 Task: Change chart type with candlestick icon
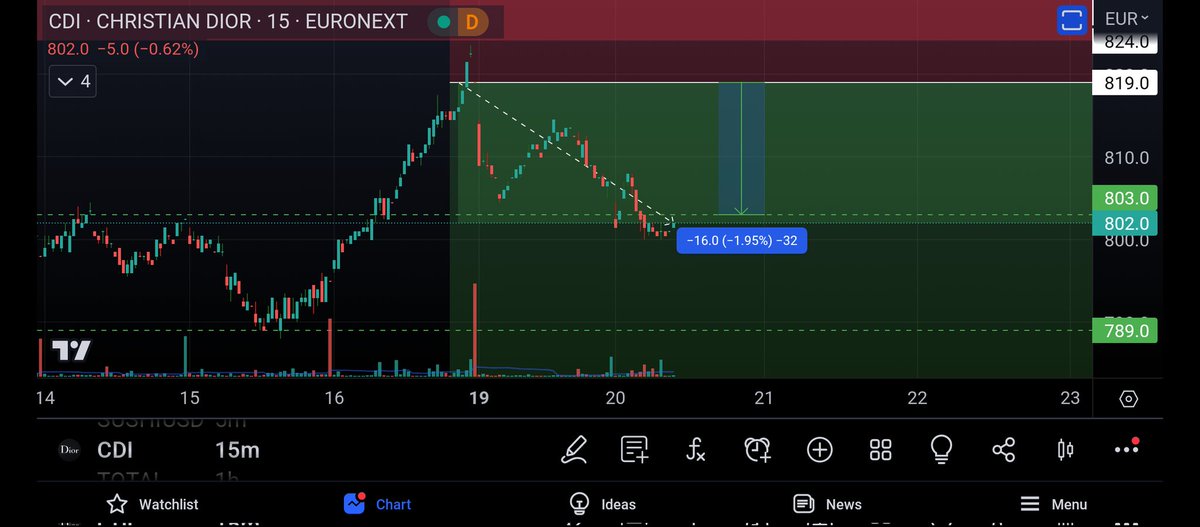click(1066, 450)
